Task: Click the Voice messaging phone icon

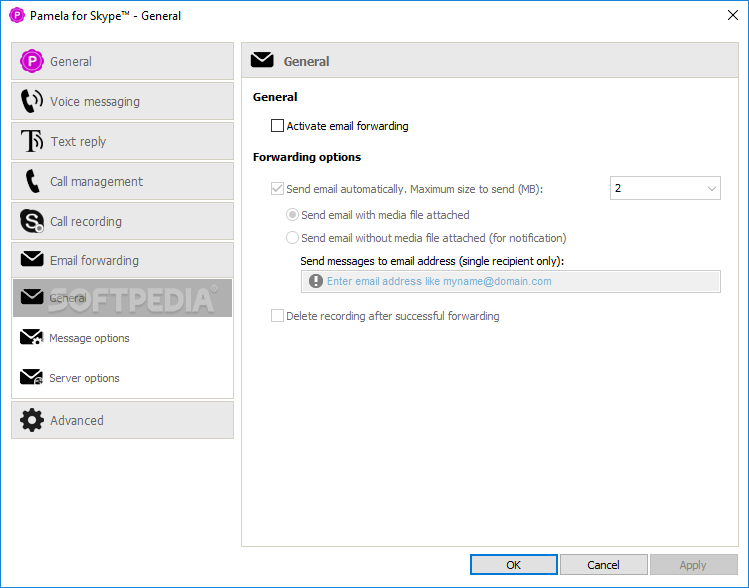Action: 32,101
